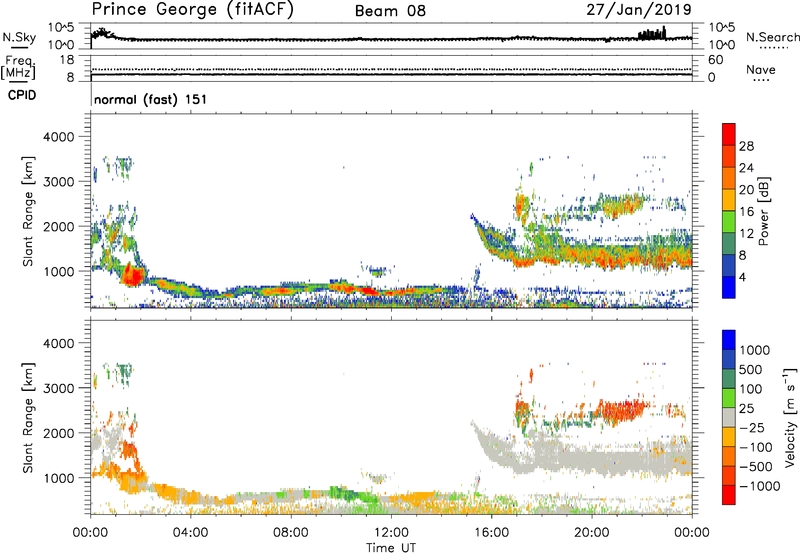Click the 'N.Sky' legend label
The image size is (800, 554).
(x=19, y=37)
